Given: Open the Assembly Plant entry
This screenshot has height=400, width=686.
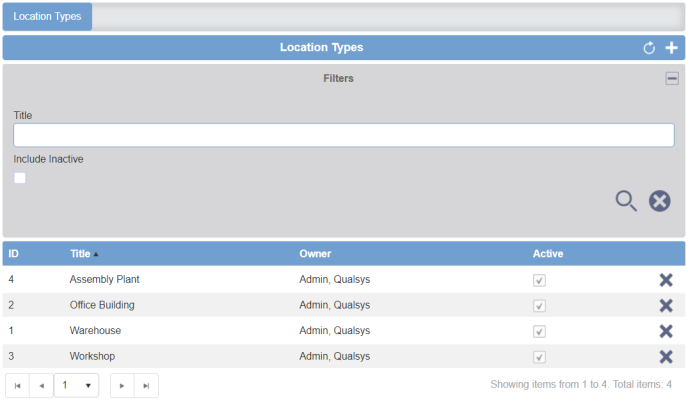Looking at the screenshot, I should click(104, 279).
